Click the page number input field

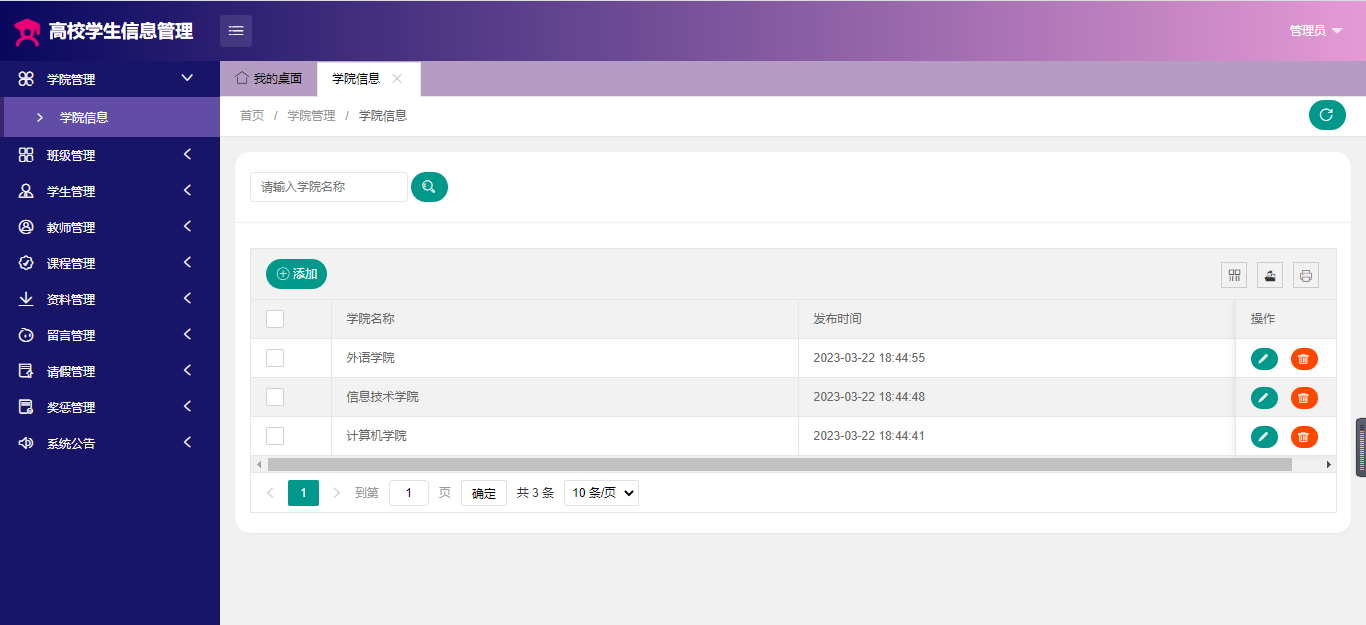409,493
